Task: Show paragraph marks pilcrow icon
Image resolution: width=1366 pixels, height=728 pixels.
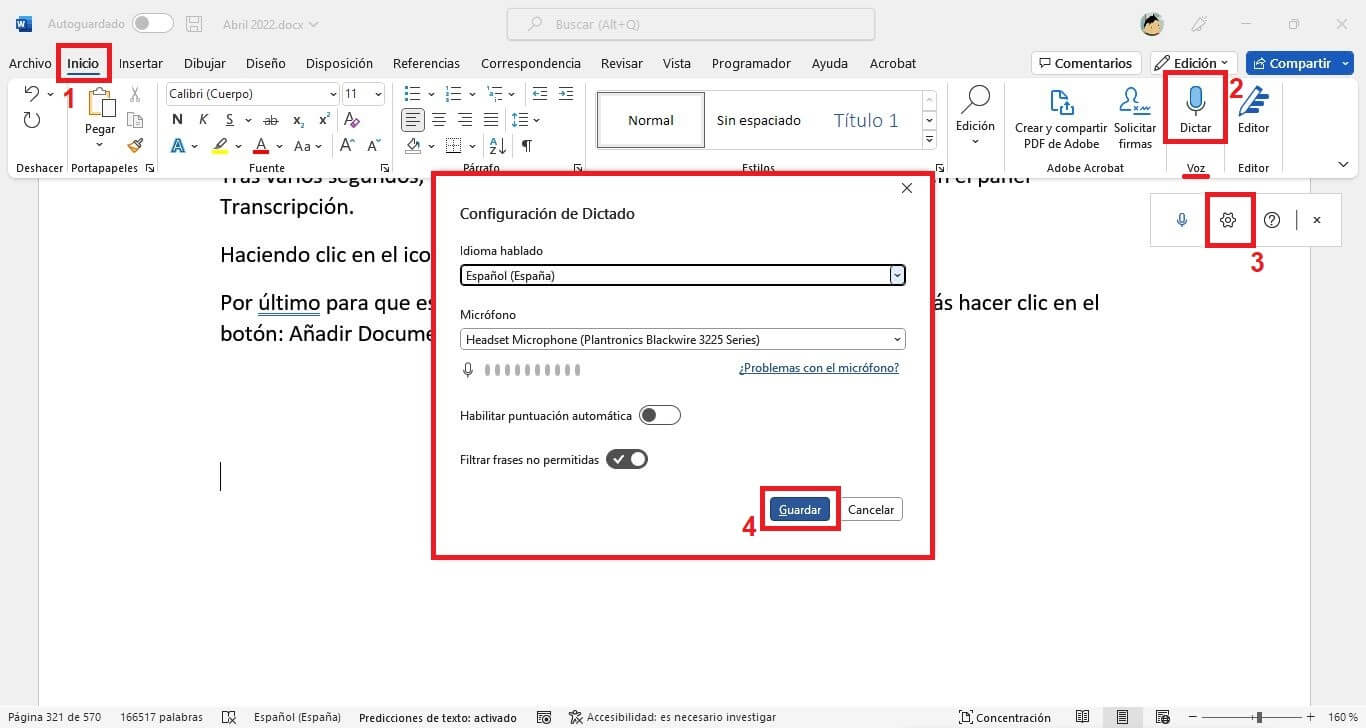Action: tap(527, 146)
